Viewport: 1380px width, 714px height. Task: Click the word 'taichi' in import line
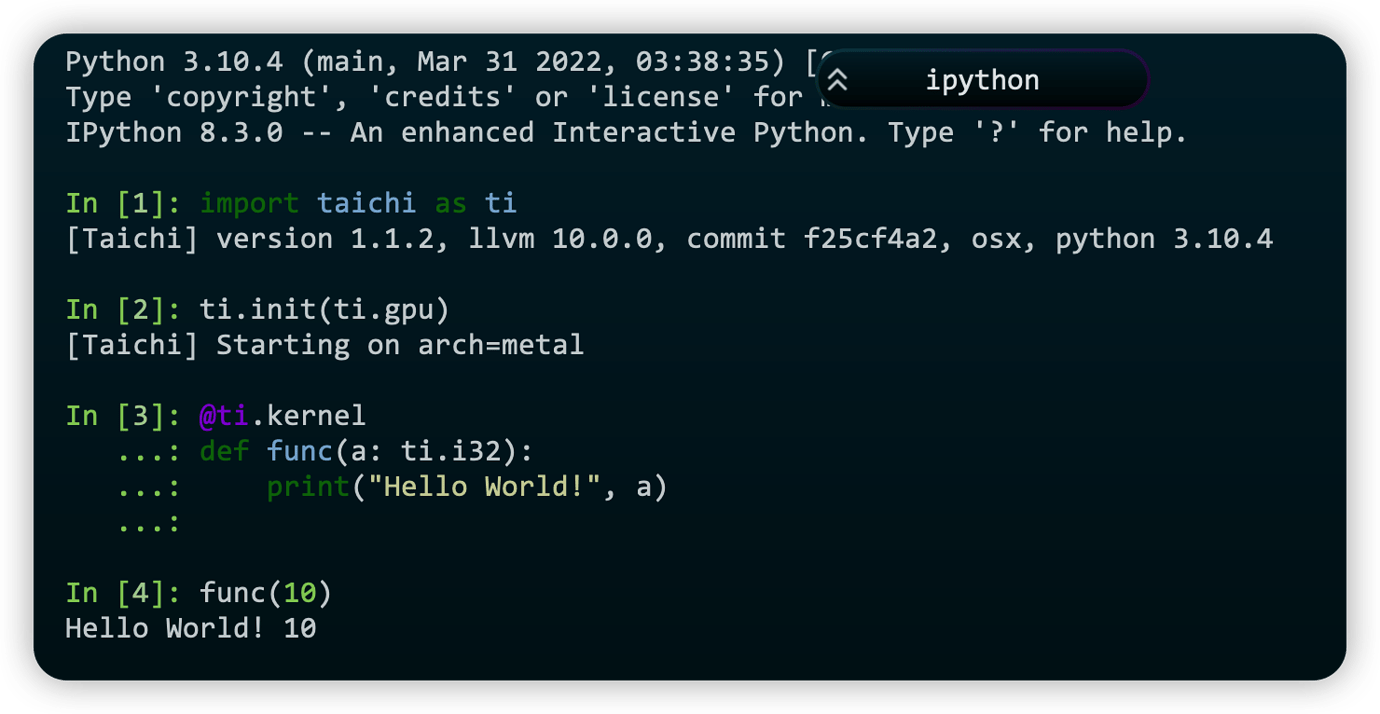pos(366,203)
